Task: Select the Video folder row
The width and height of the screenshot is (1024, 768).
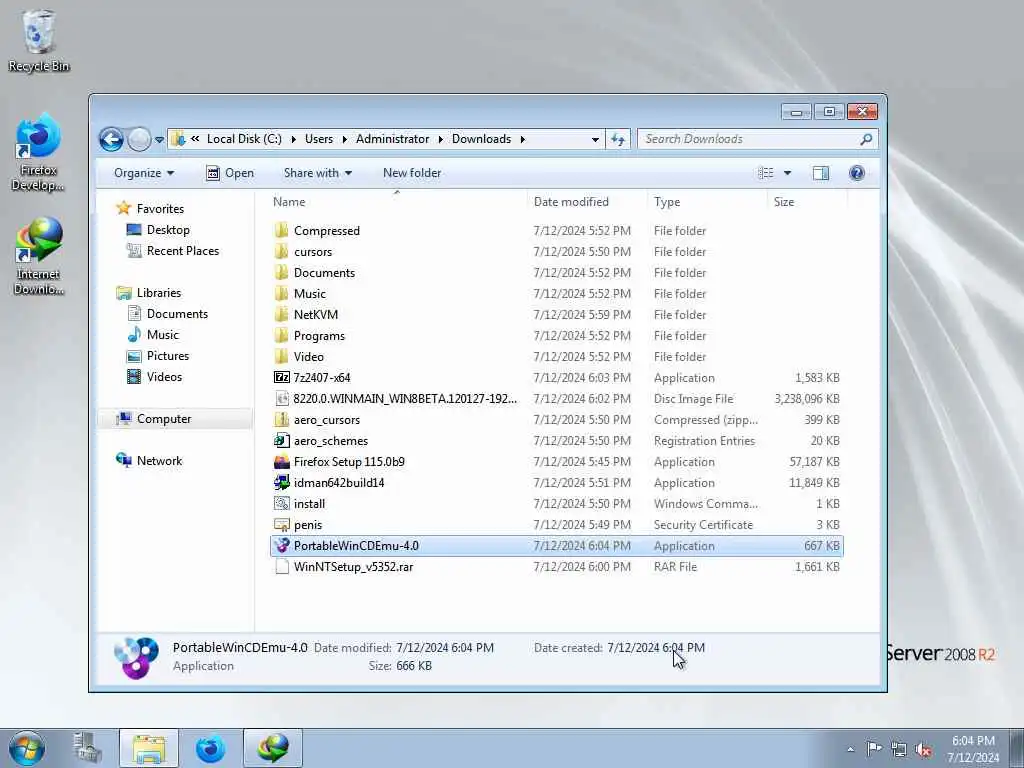Action: [556, 357]
